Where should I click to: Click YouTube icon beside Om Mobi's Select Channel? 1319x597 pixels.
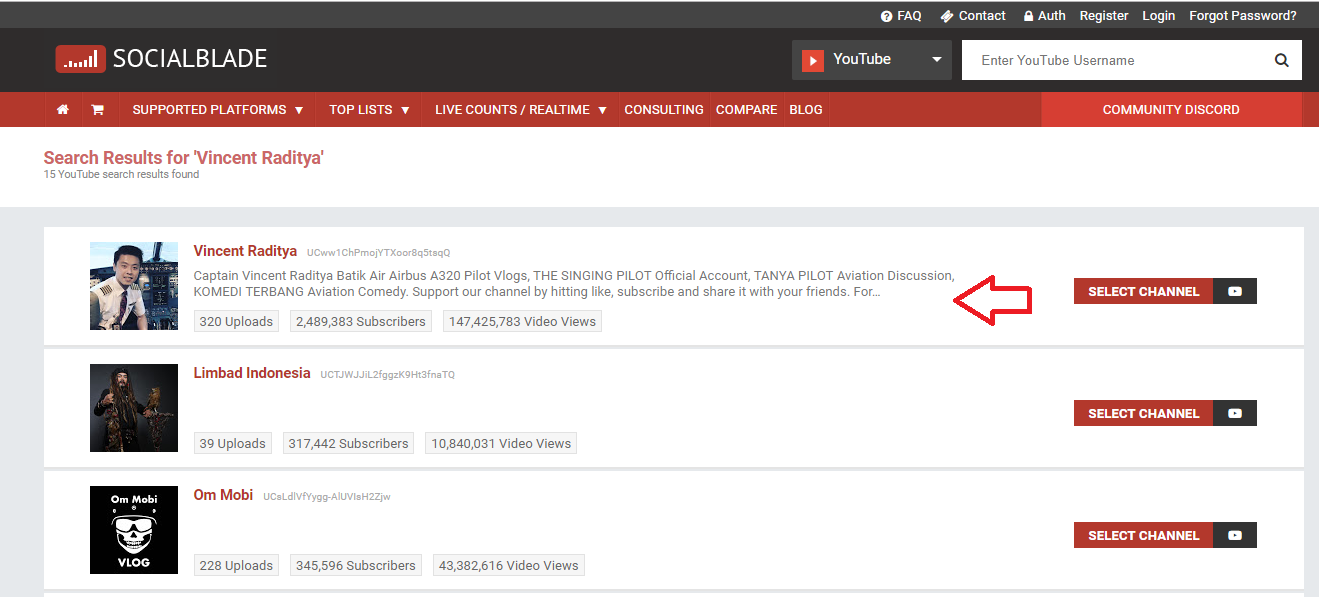1235,535
